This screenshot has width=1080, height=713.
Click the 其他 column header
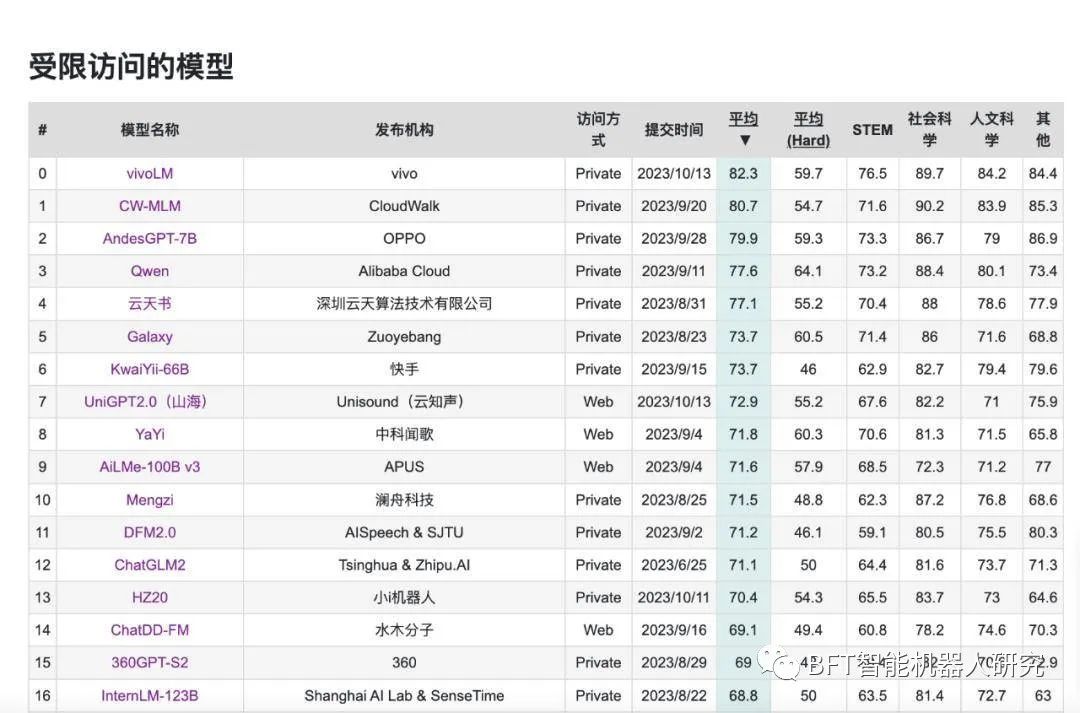tap(1043, 130)
